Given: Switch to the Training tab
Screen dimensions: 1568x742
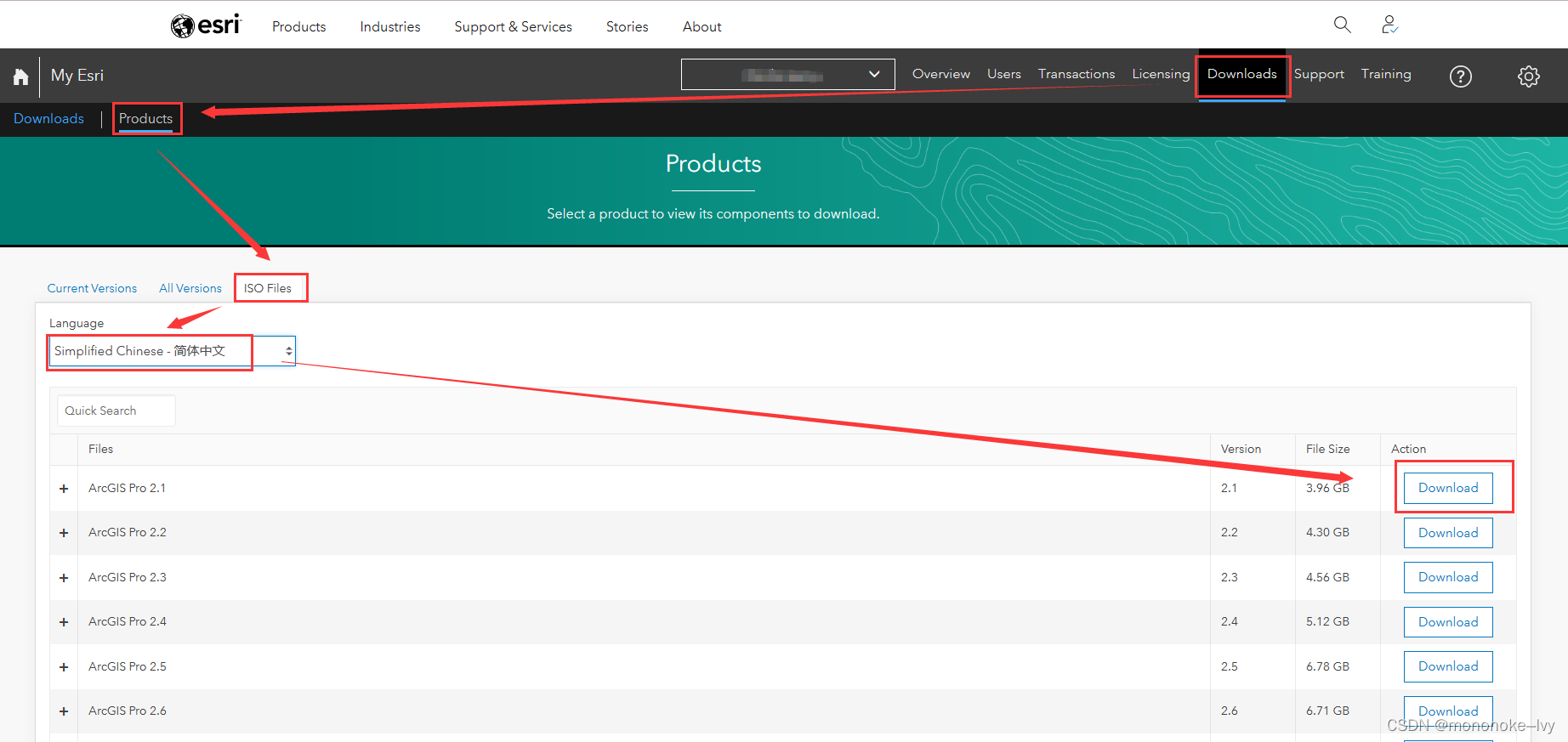Looking at the screenshot, I should point(1386,75).
